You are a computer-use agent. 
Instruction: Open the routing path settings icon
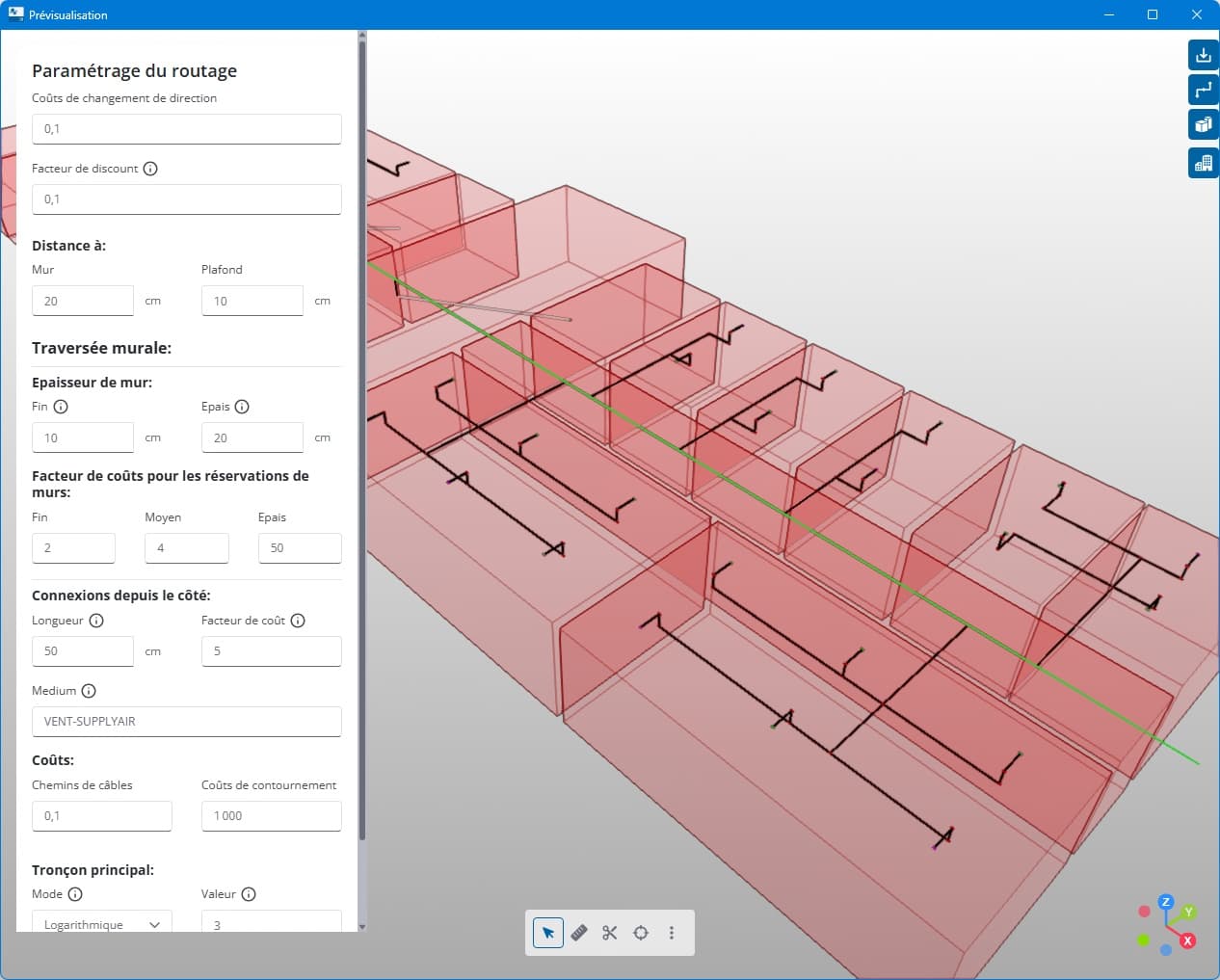[x=1203, y=90]
